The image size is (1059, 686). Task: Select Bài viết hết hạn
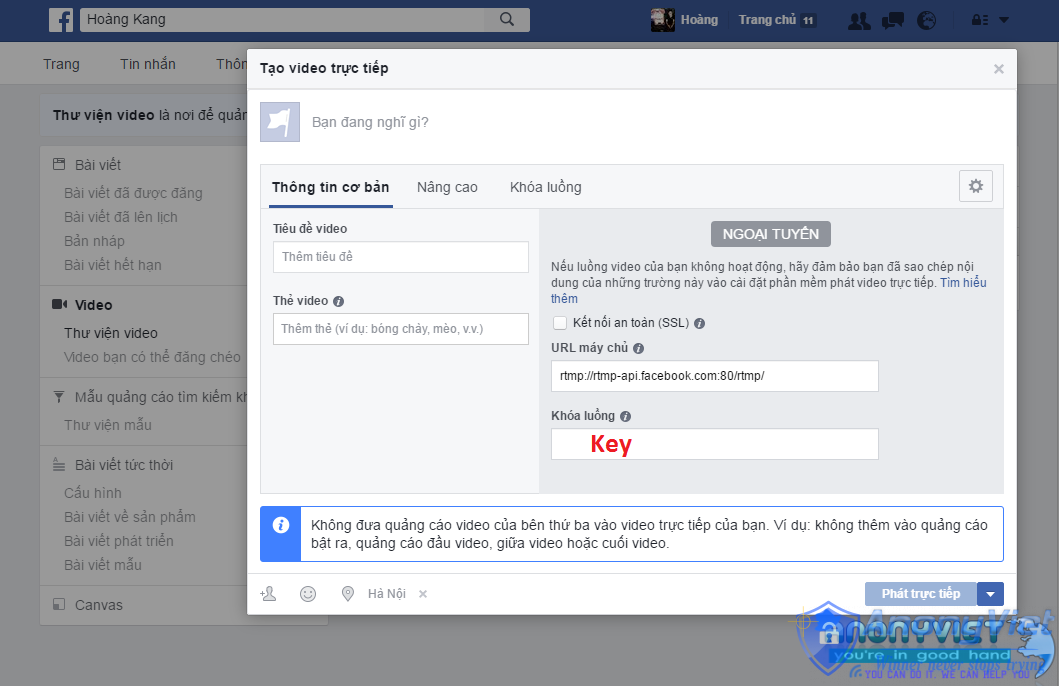pos(113,265)
